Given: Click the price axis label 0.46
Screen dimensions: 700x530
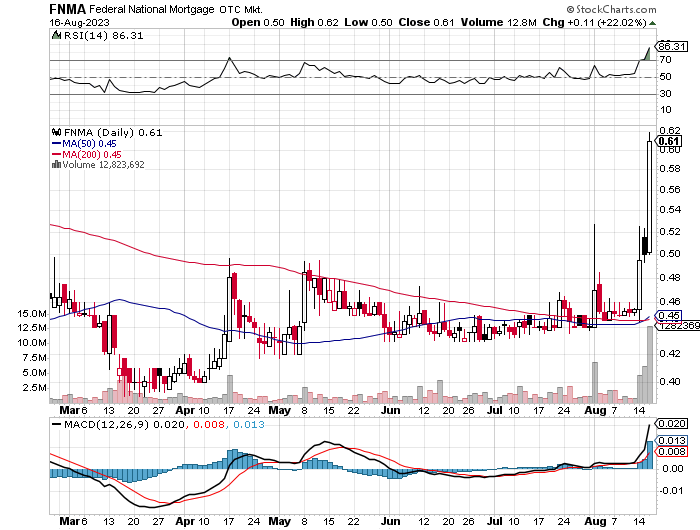Looking at the screenshot, I should (x=670, y=301).
